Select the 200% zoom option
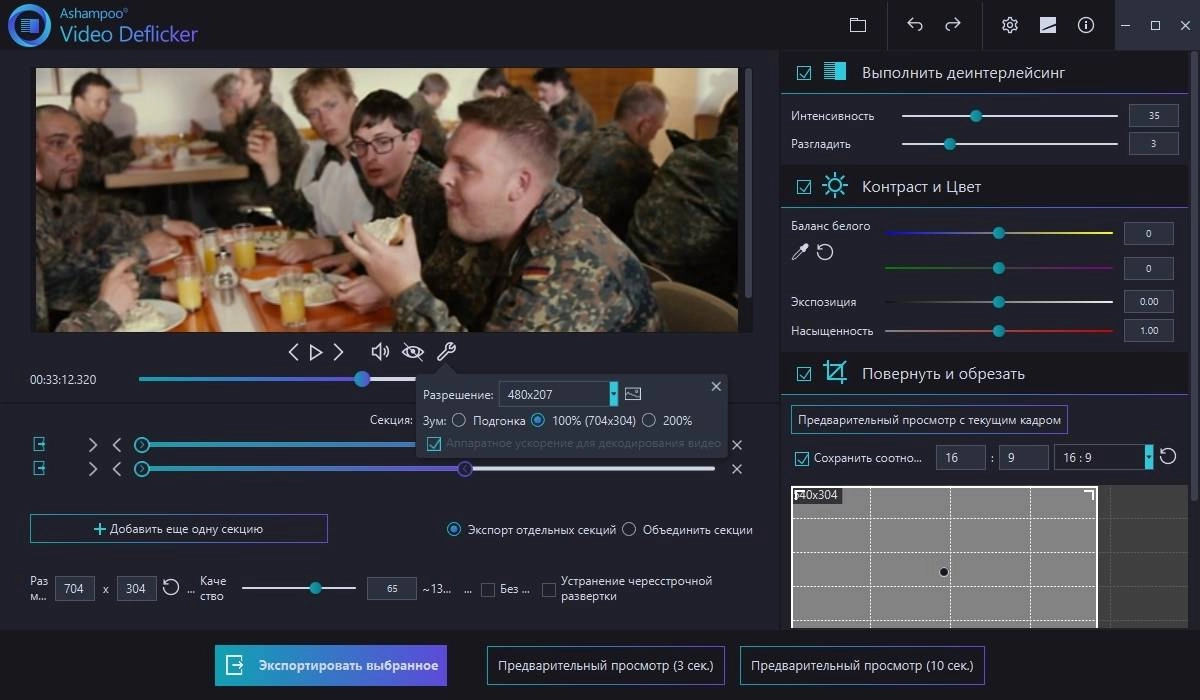This screenshot has width=1200, height=700. tap(649, 420)
